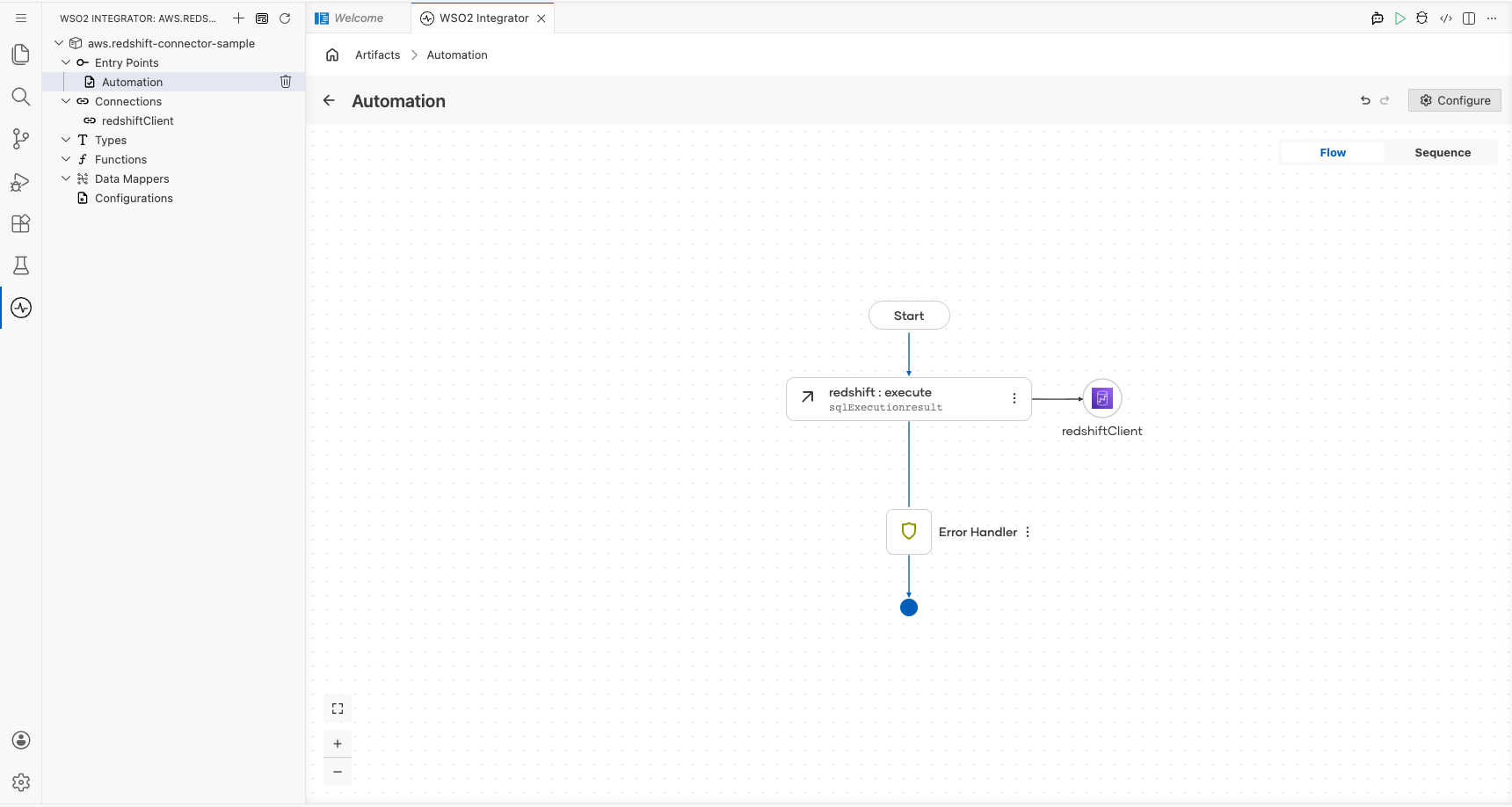Open the chat assistant icon in title bar
The image size is (1512, 807).
[x=1377, y=18]
